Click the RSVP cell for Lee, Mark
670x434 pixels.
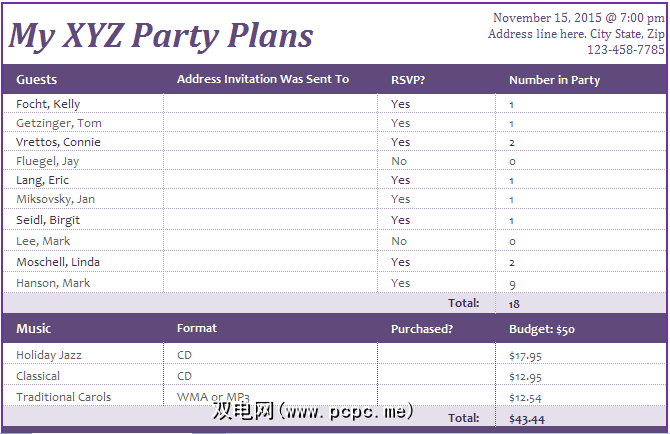[x=400, y=241]
